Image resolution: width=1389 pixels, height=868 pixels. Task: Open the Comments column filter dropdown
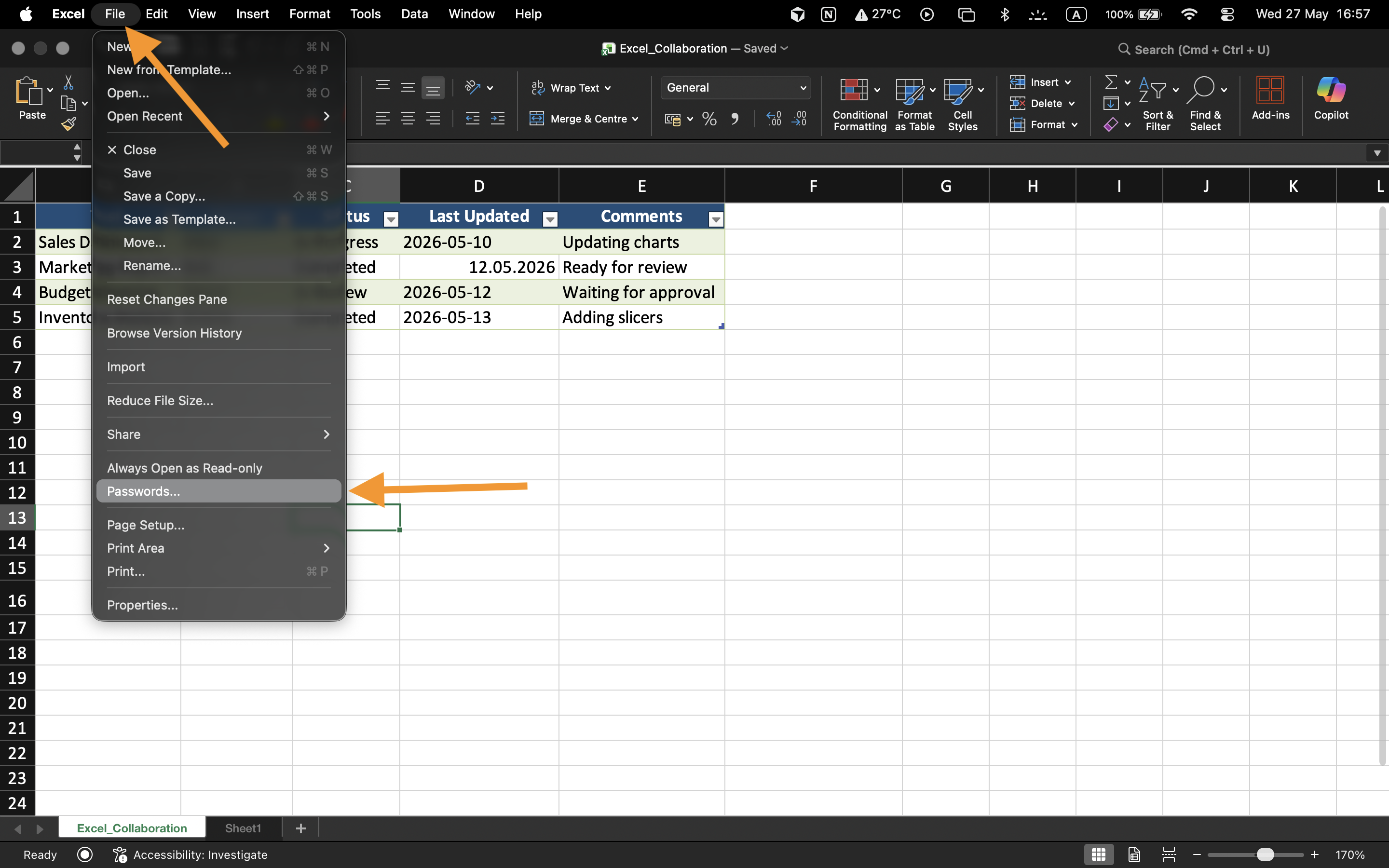coord(716,219)
